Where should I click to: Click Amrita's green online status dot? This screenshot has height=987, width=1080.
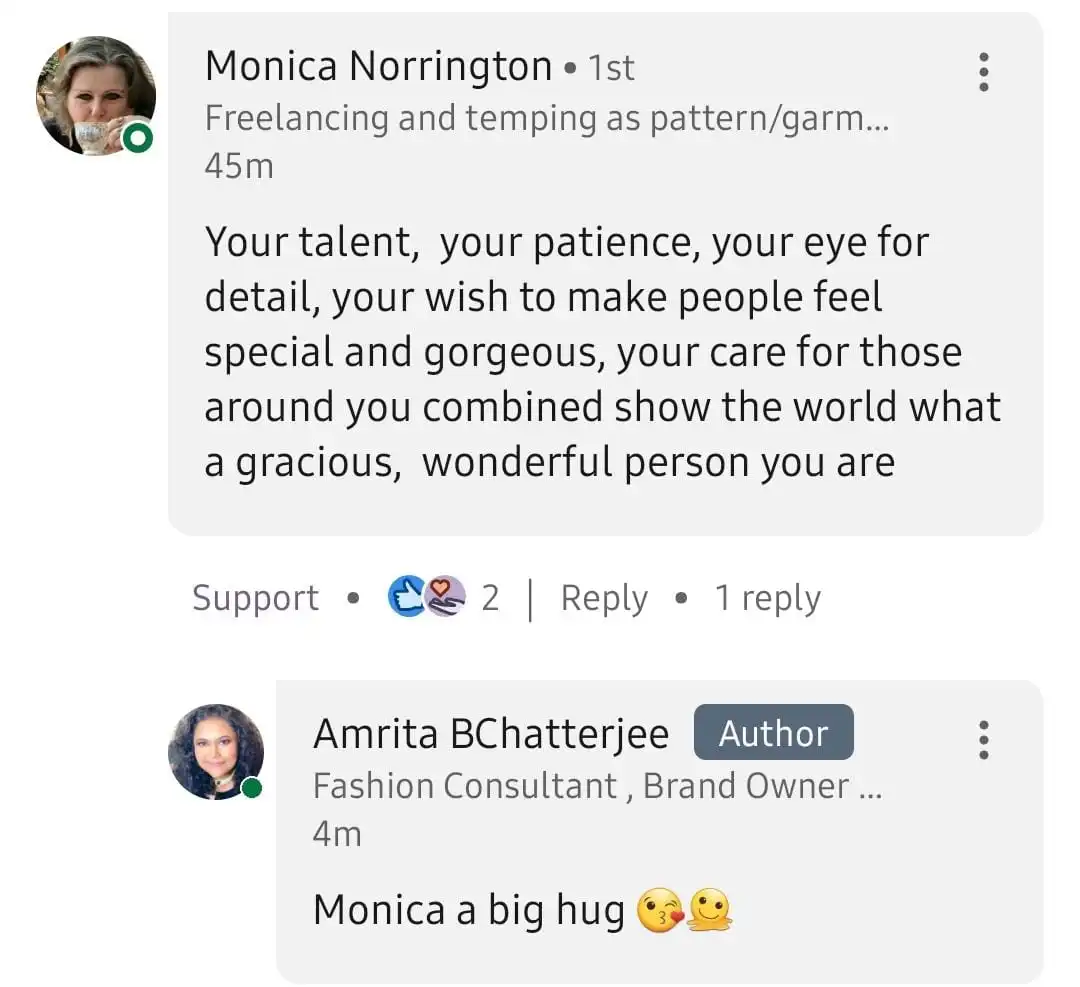click(252, 788)
